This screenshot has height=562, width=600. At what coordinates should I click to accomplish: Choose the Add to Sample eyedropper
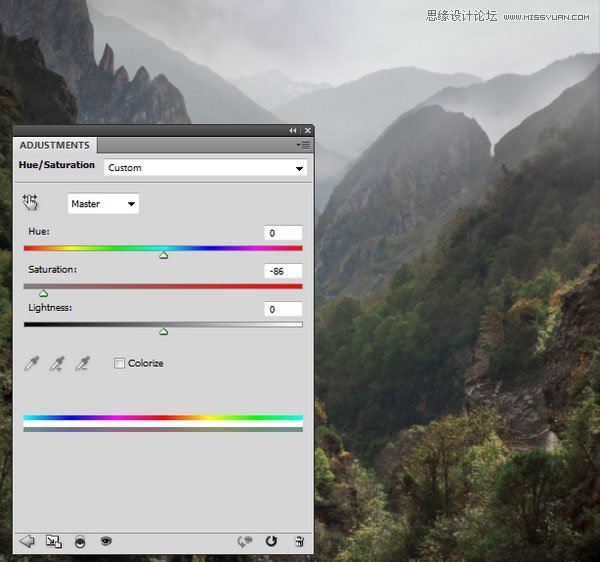57,363
